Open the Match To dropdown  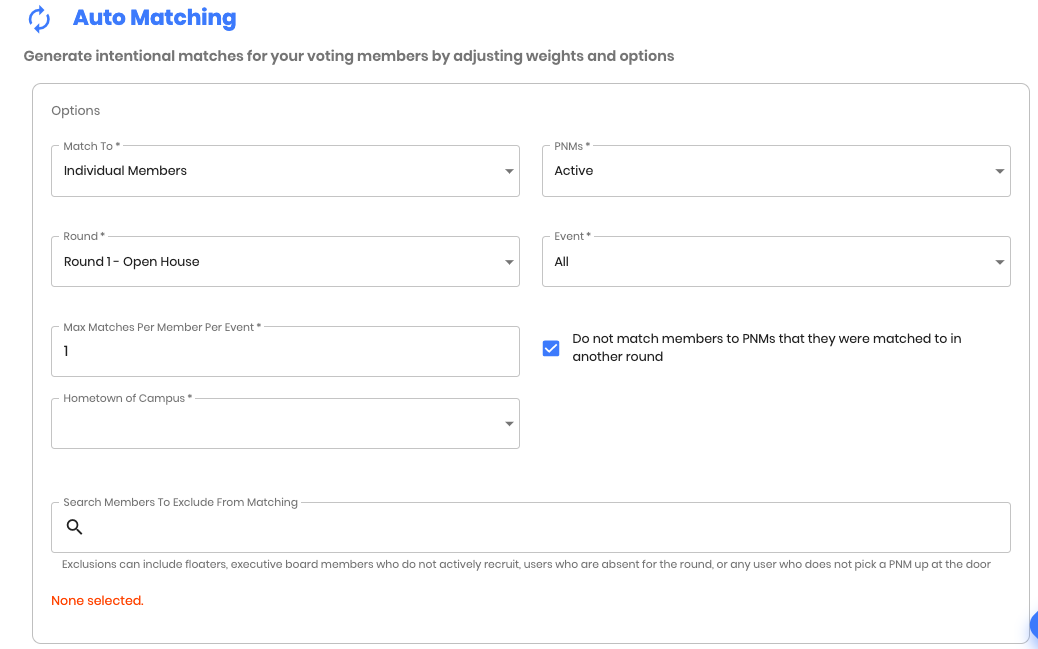(285, 171)
